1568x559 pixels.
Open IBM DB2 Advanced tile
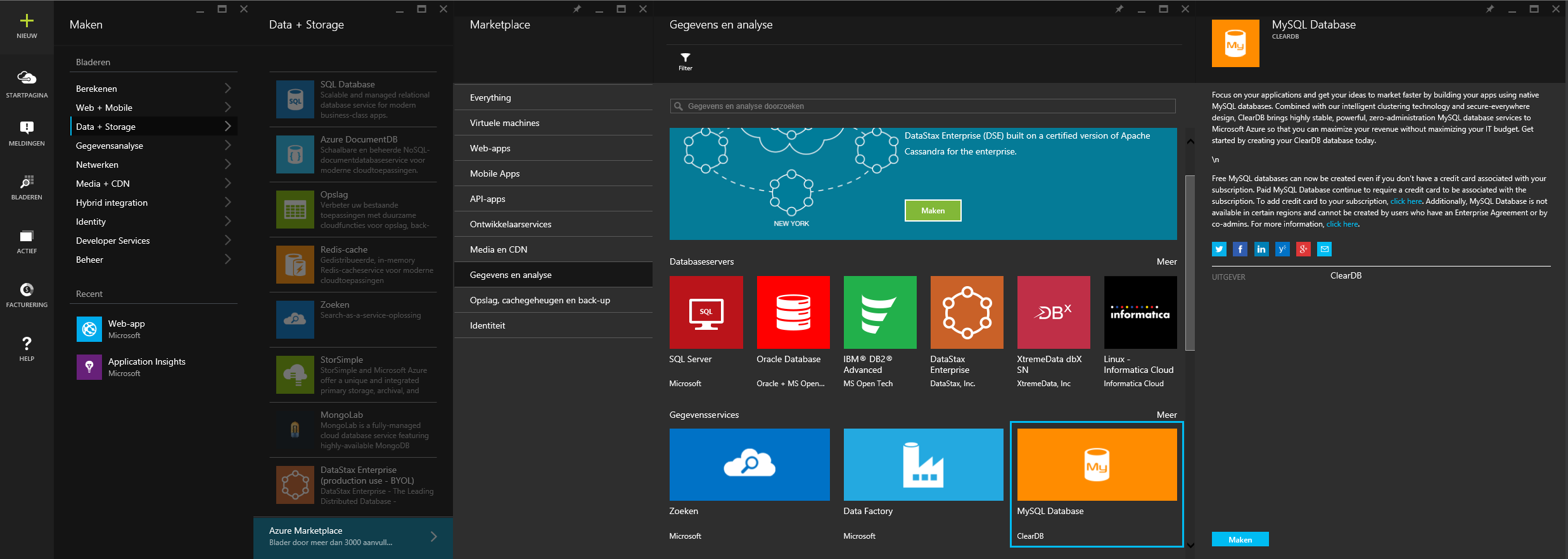point(880,312)
